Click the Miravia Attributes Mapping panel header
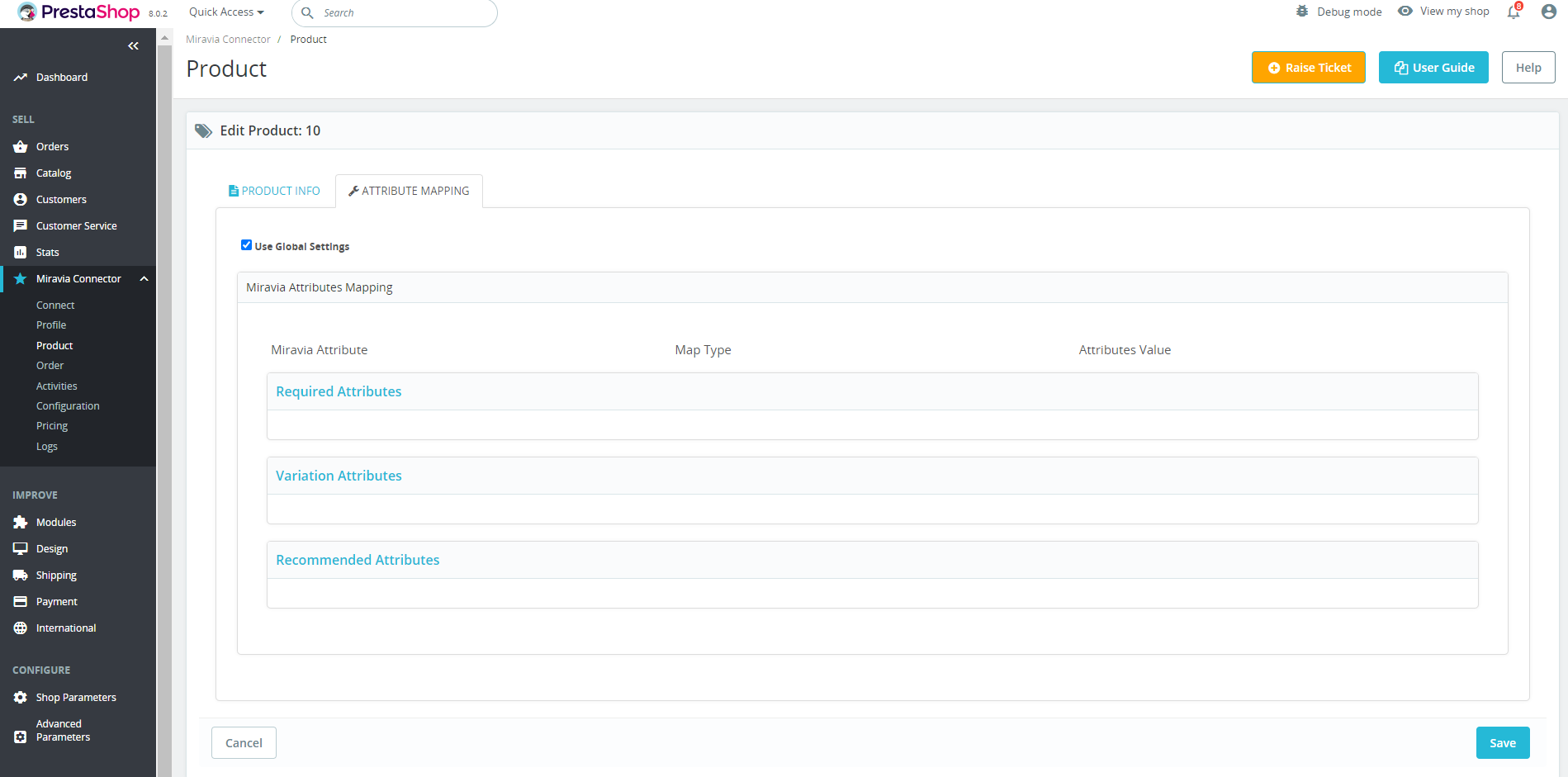The image size is (1568, 777). pos(872,287)
